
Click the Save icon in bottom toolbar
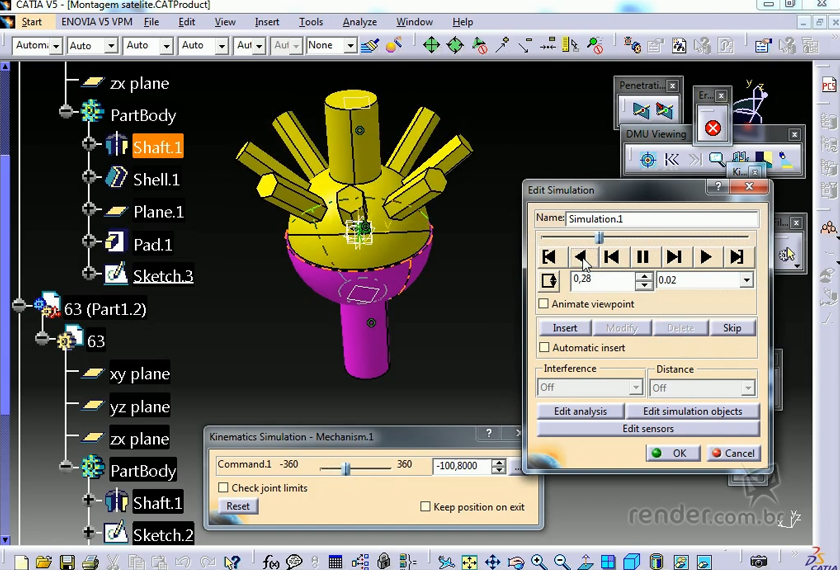click(67, 562)
